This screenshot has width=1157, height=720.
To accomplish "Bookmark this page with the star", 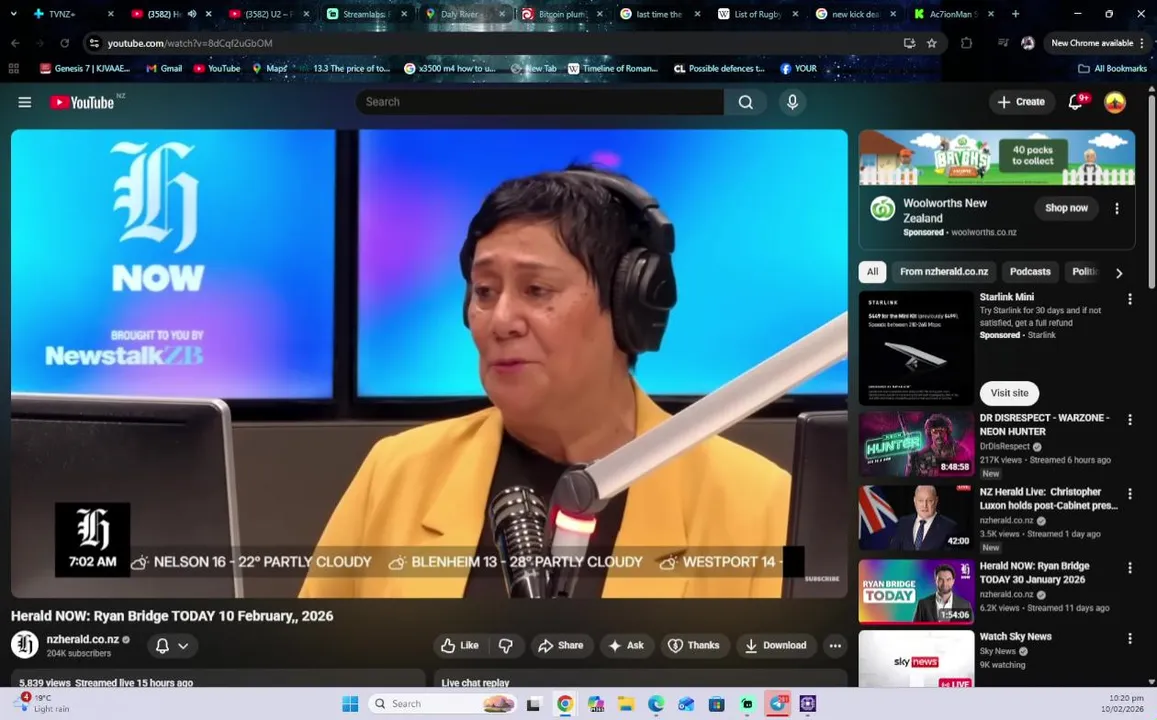I will click(x=932, y=44).
